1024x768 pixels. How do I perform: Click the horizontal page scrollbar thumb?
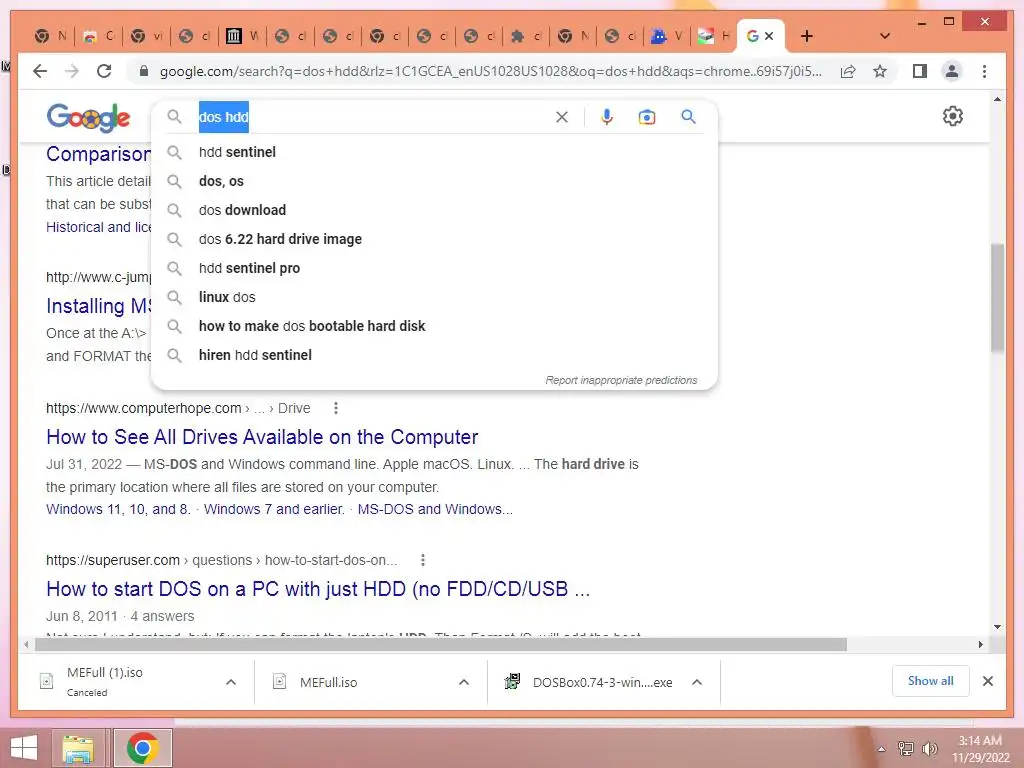[x=441, y=645]
